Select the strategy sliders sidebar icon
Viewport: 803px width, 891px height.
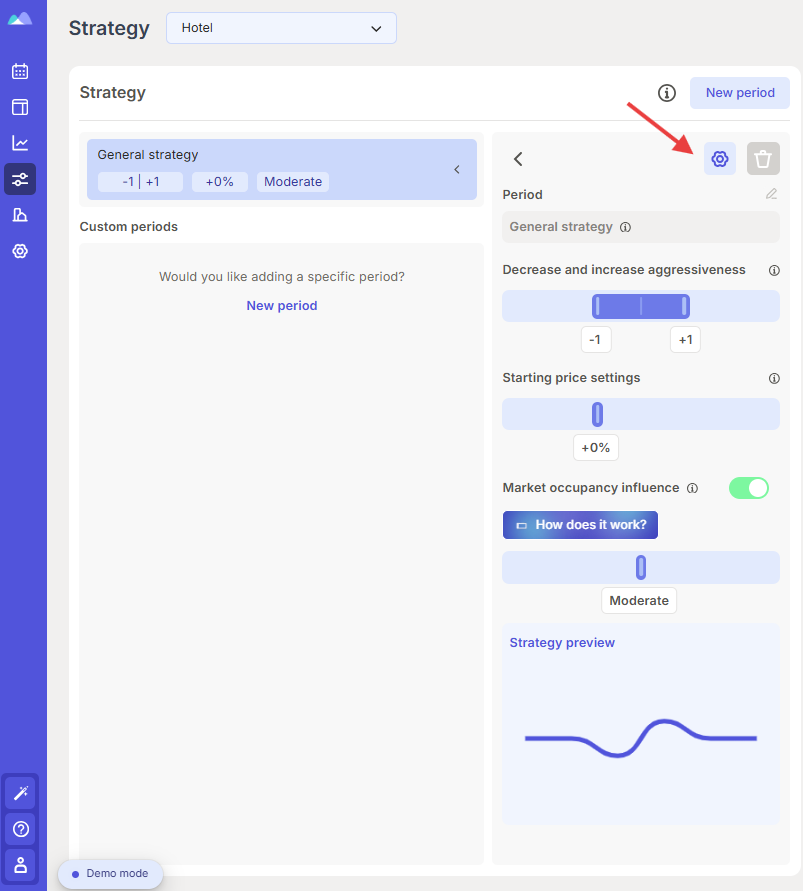[20, 179]
